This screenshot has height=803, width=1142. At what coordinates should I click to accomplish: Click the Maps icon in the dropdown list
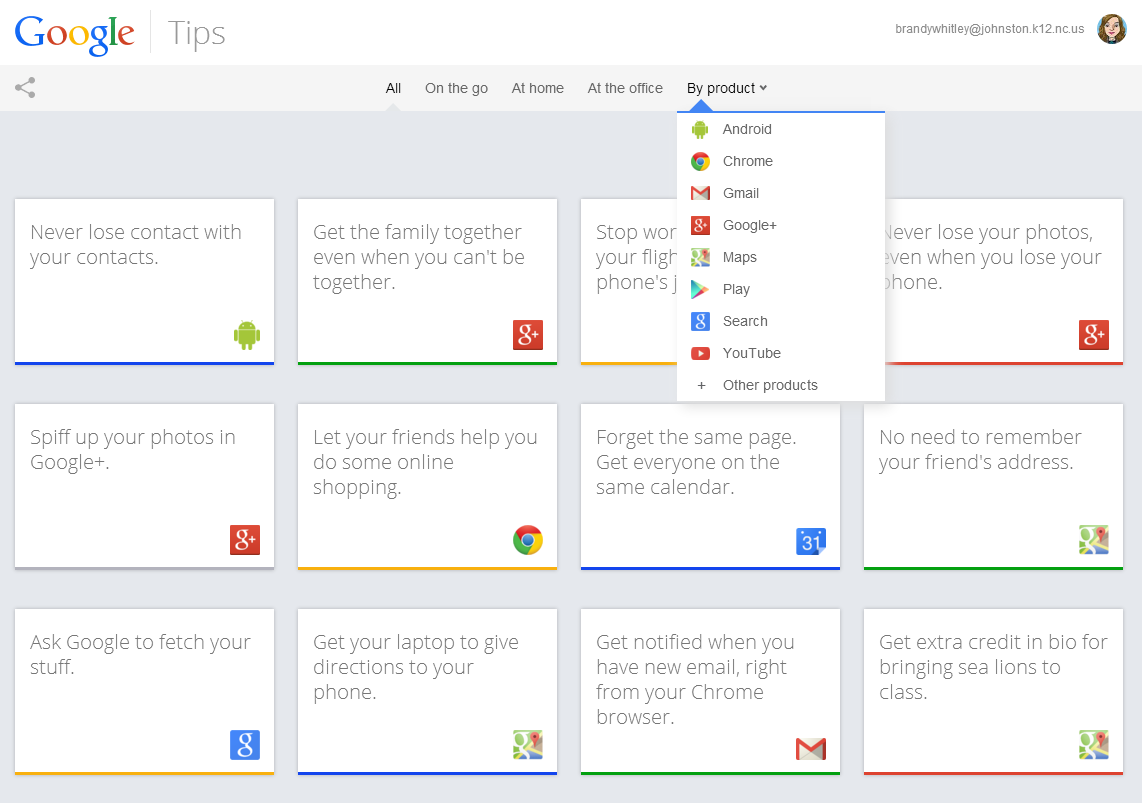pos(700,258)
